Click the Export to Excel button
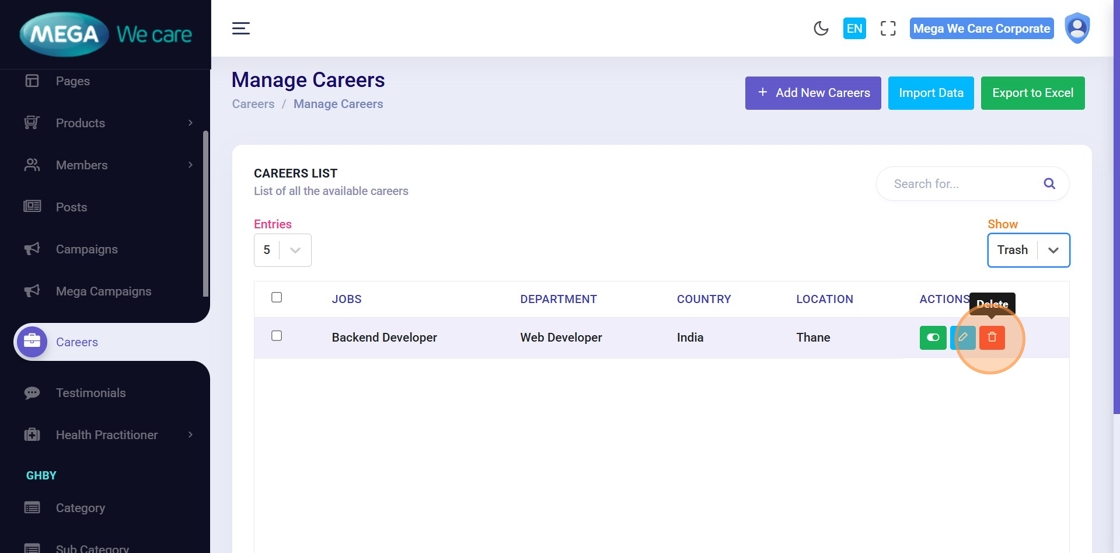Screen dimensions: 1120x553 pyautogui.click(x=1032, y=93)
